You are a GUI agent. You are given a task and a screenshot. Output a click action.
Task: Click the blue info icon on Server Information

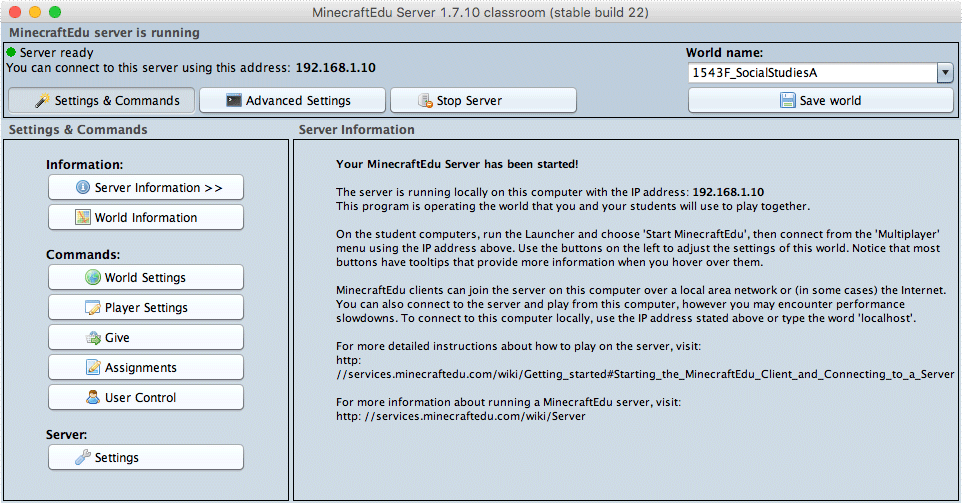pyautogui.click(x=83, y=187)
